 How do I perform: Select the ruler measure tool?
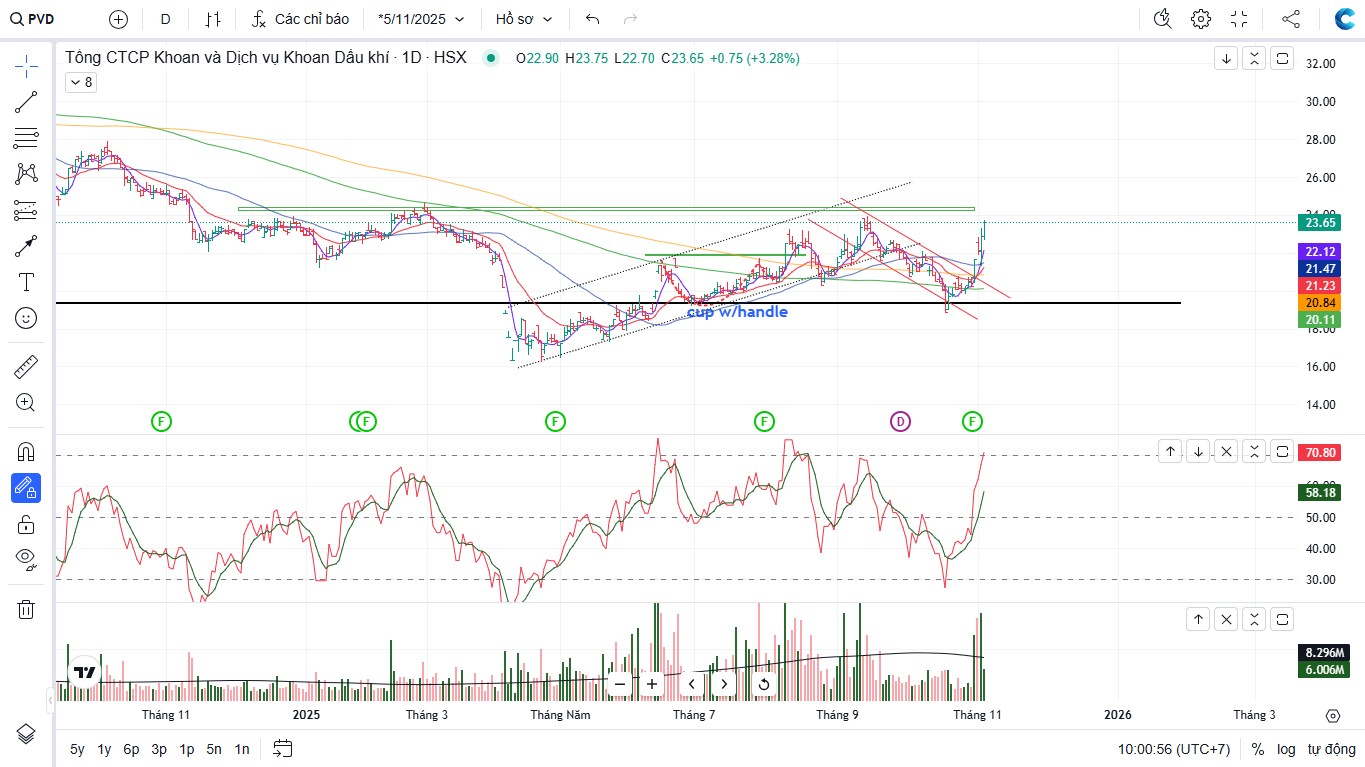point(26,367)
